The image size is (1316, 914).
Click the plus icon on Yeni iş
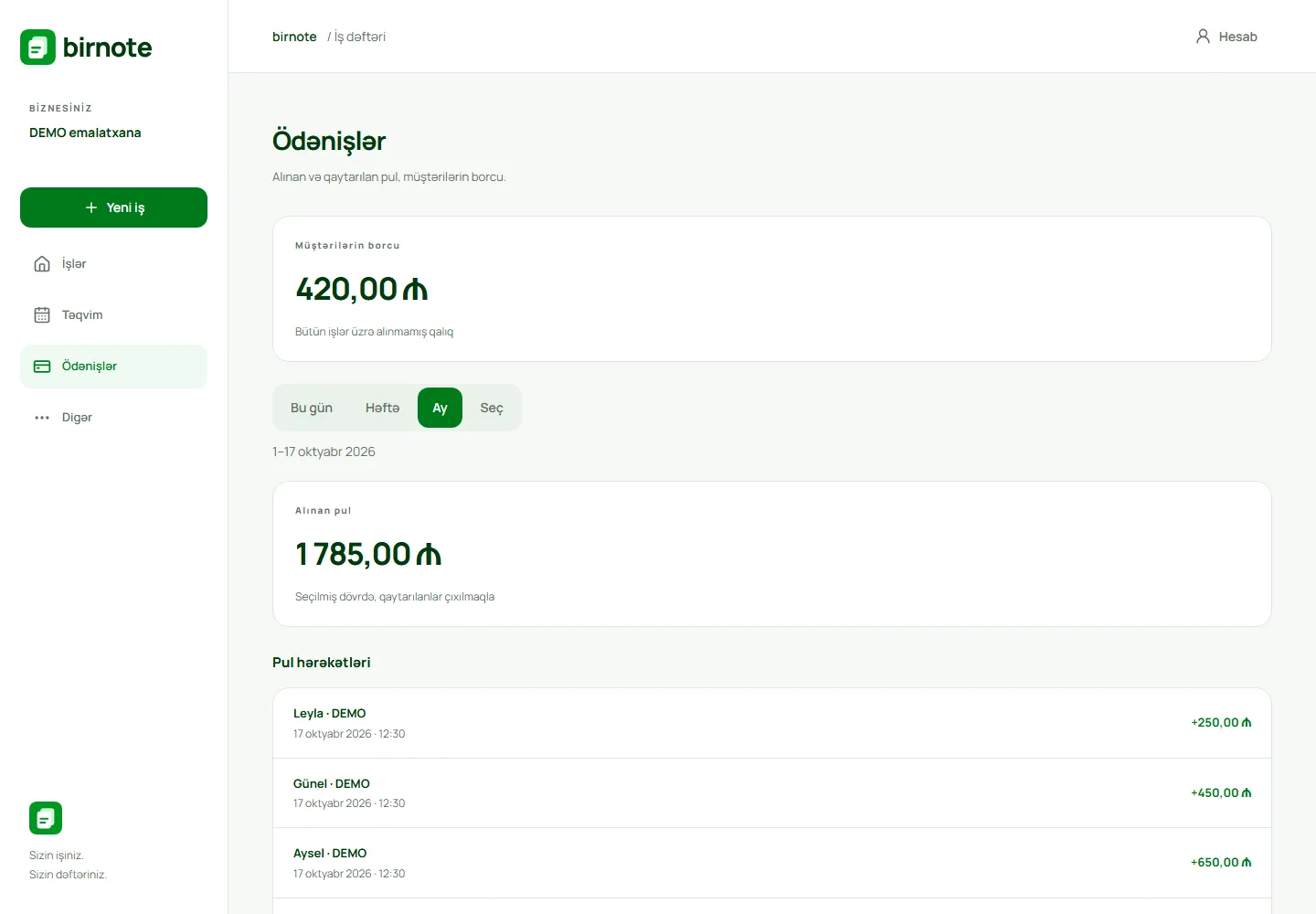click(x=91, y=207)
